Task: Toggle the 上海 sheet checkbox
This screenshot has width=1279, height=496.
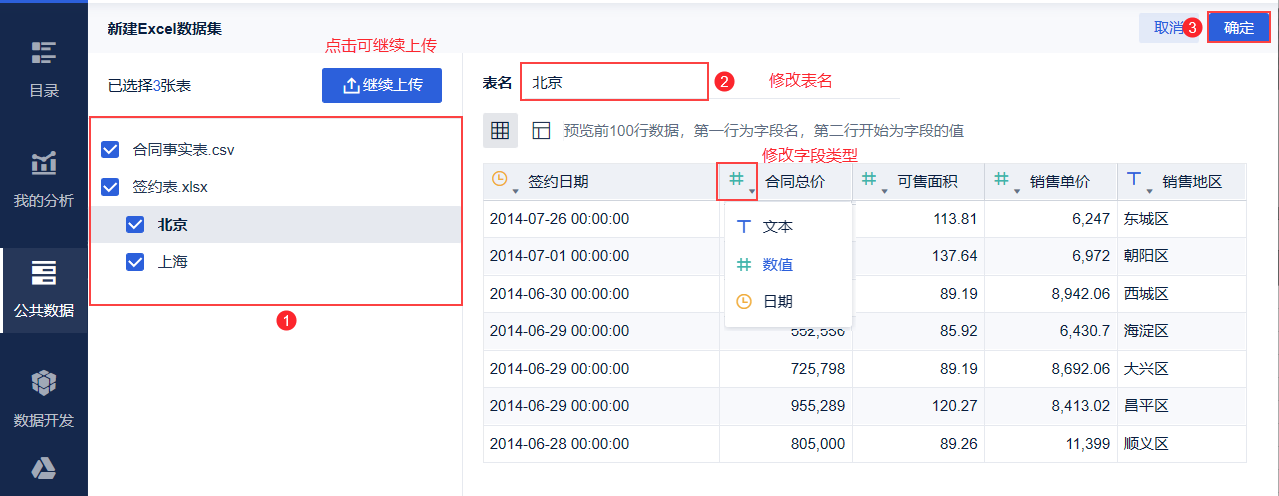Action: tap(135, 262)
